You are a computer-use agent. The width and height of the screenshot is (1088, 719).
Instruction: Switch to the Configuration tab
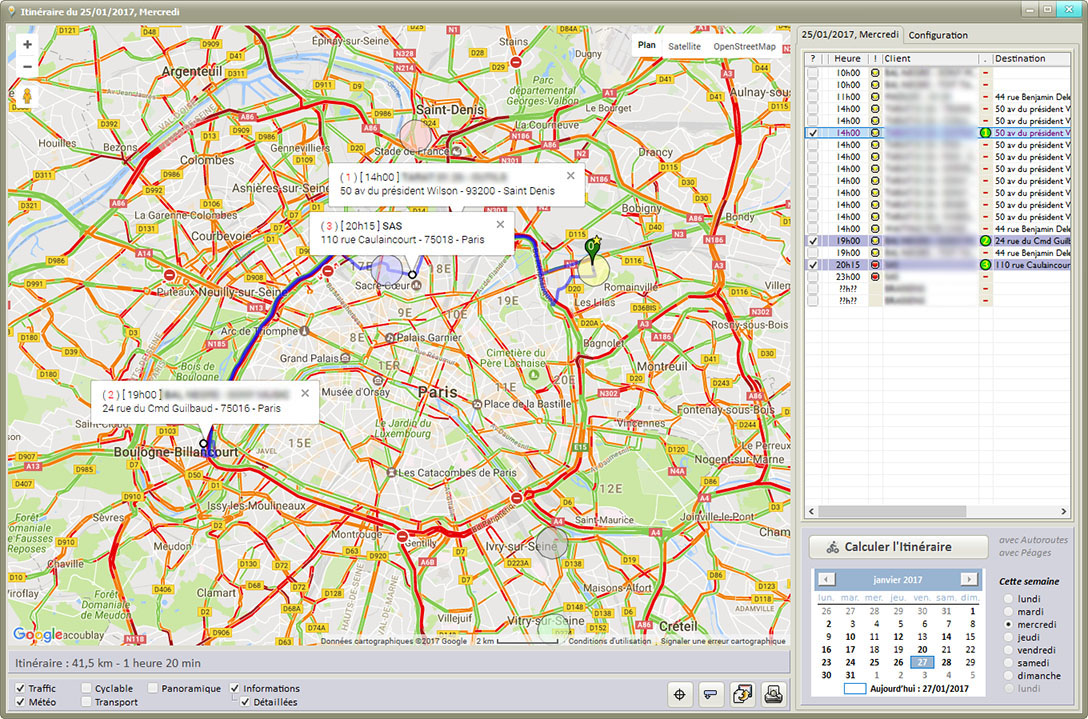938,35
